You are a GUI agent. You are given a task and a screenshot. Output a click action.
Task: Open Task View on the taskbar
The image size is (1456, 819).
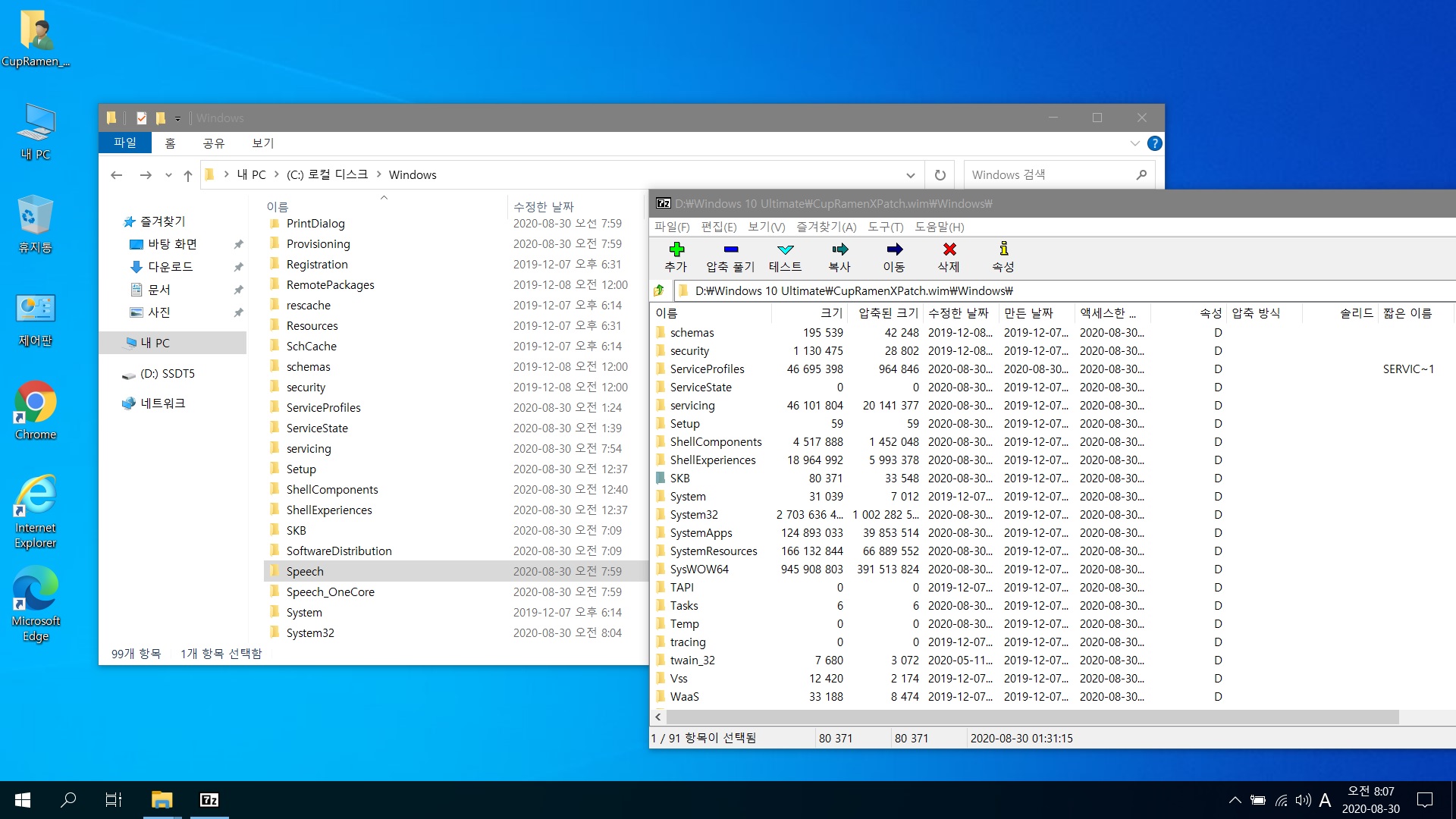click(114, 800)
